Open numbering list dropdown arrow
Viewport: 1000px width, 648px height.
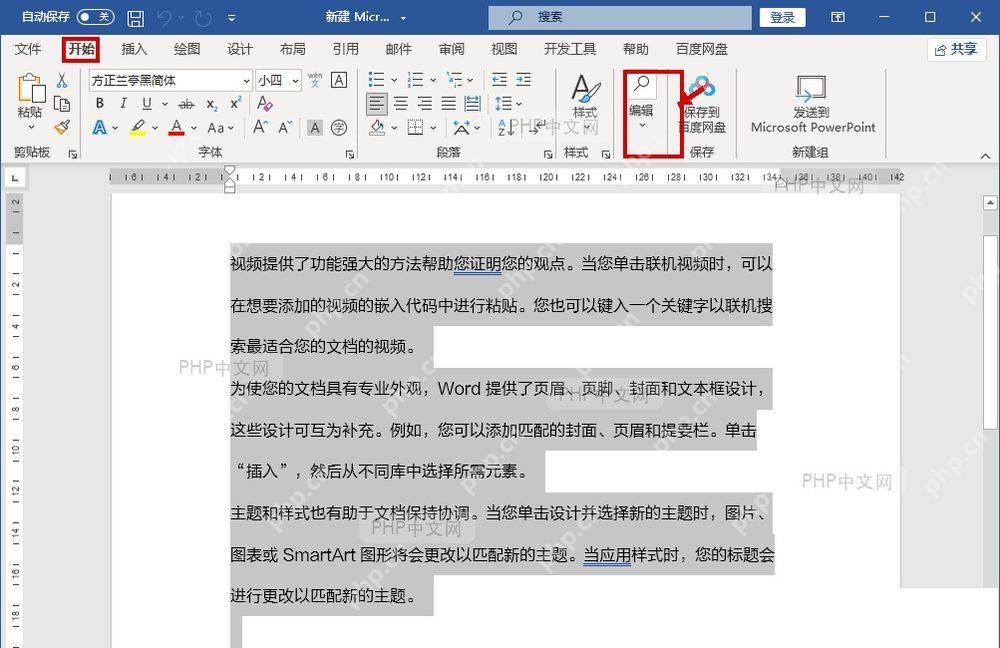tap(433, 80)
